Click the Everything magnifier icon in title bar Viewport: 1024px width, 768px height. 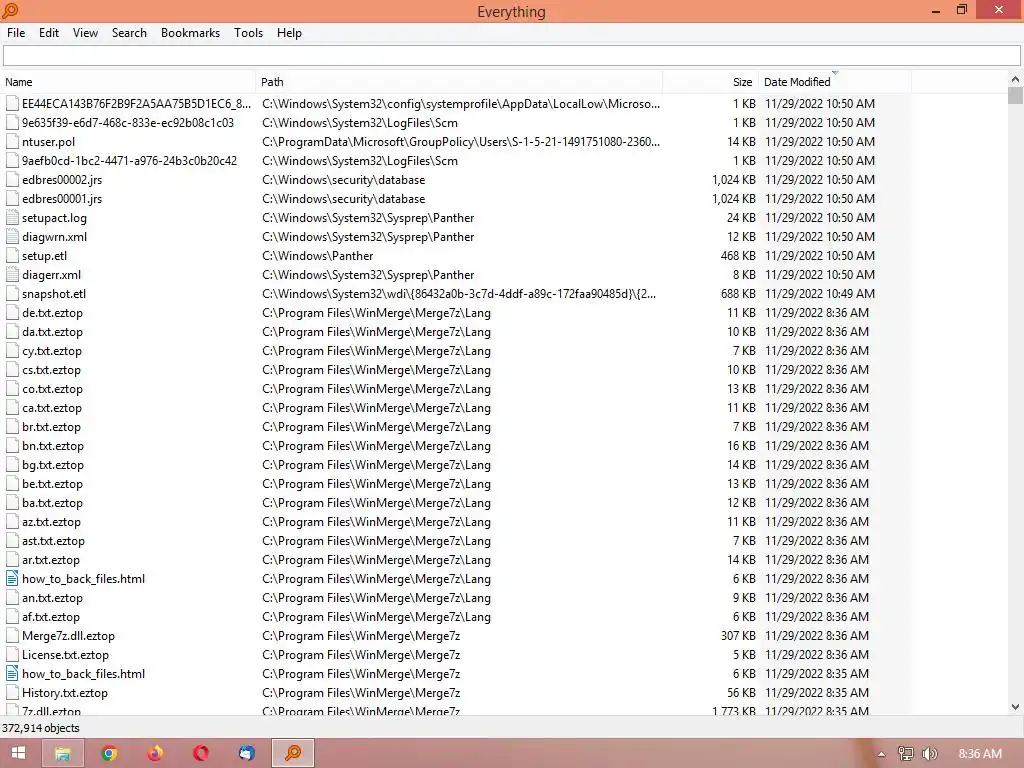point(10,10)
